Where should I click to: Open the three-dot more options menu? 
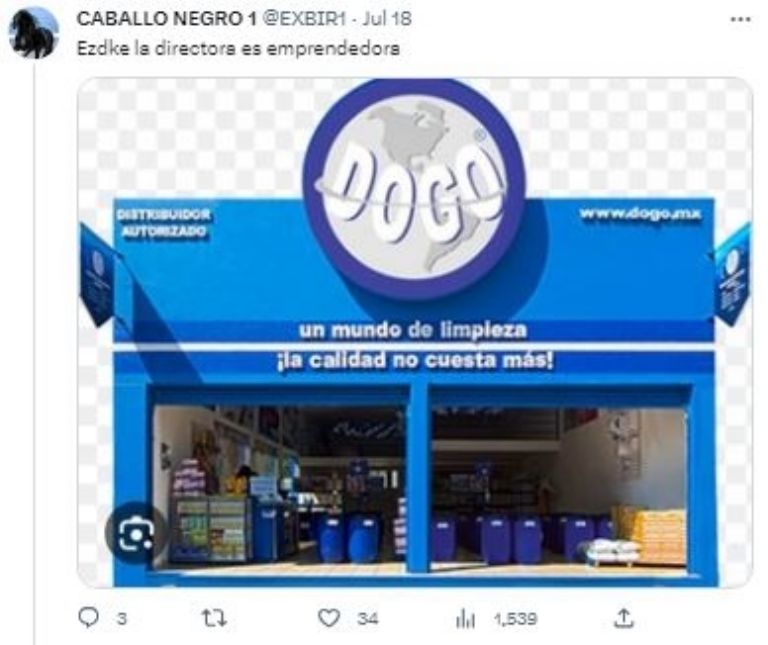click(740, 20)
